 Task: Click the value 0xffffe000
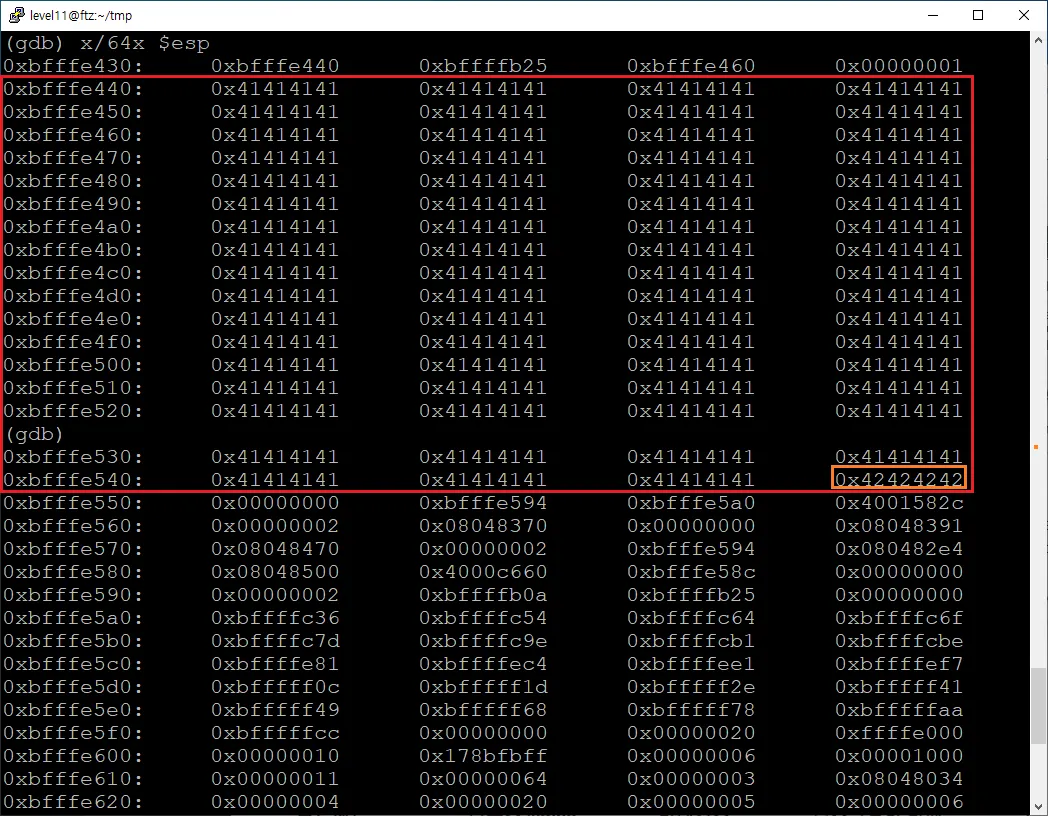[899, 733]
